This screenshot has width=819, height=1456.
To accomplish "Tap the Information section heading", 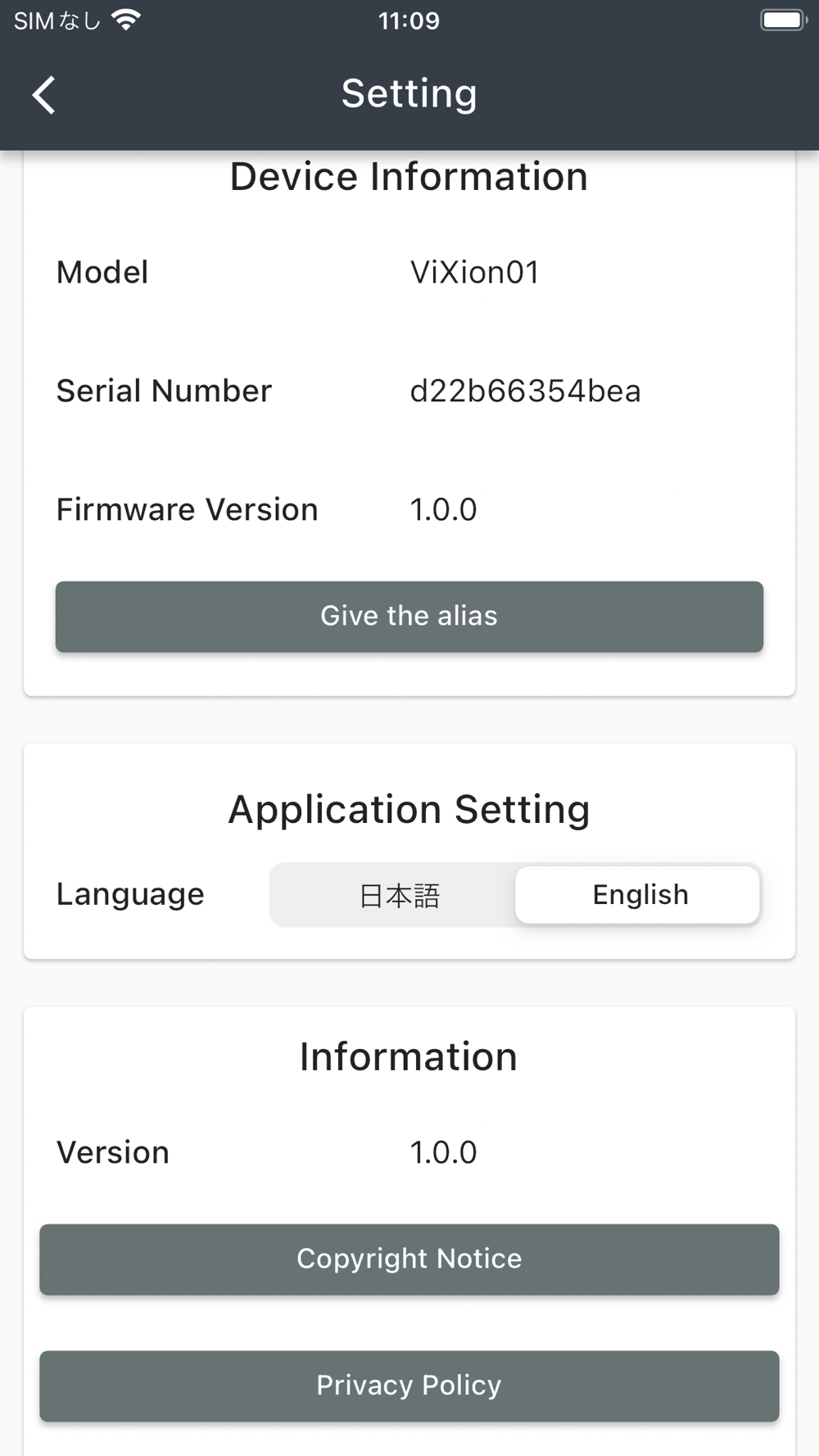I will [x=409, y=1056].
